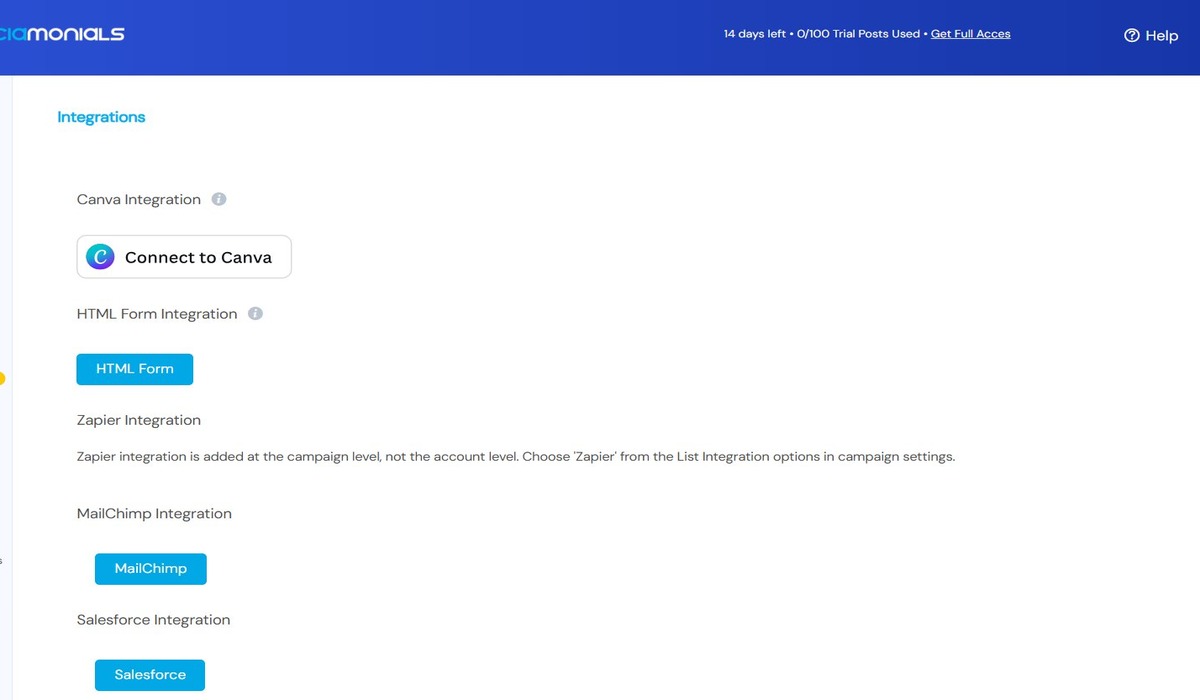This screenshot has height=700, width=1200.
Task: Click the HTML Form Integration label
Action: [x=157, y=314]
